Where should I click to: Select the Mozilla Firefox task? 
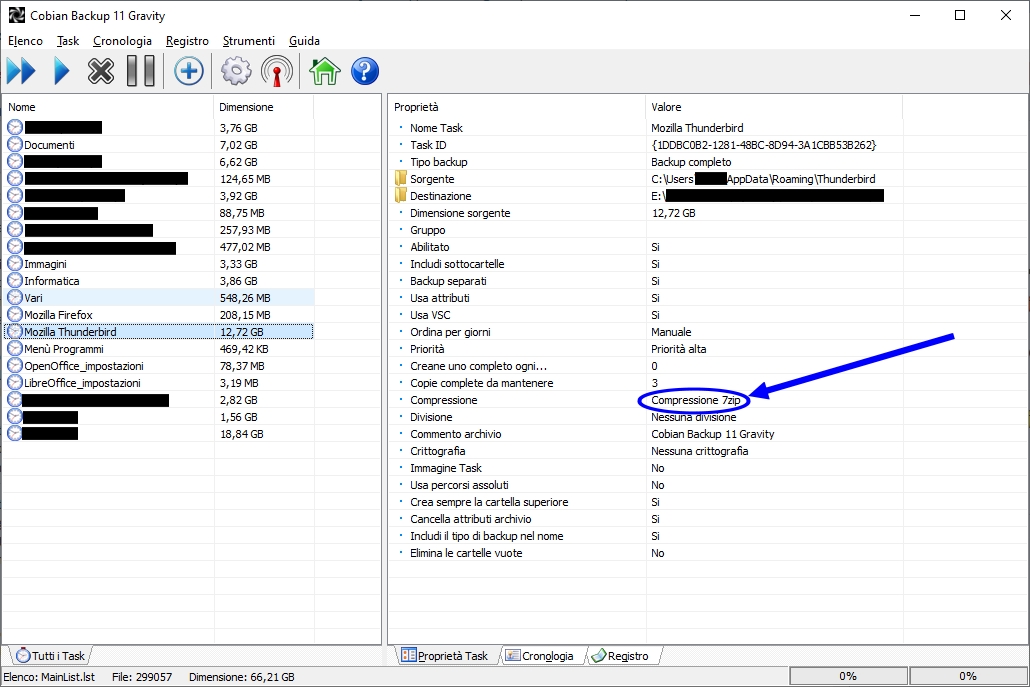58,315
